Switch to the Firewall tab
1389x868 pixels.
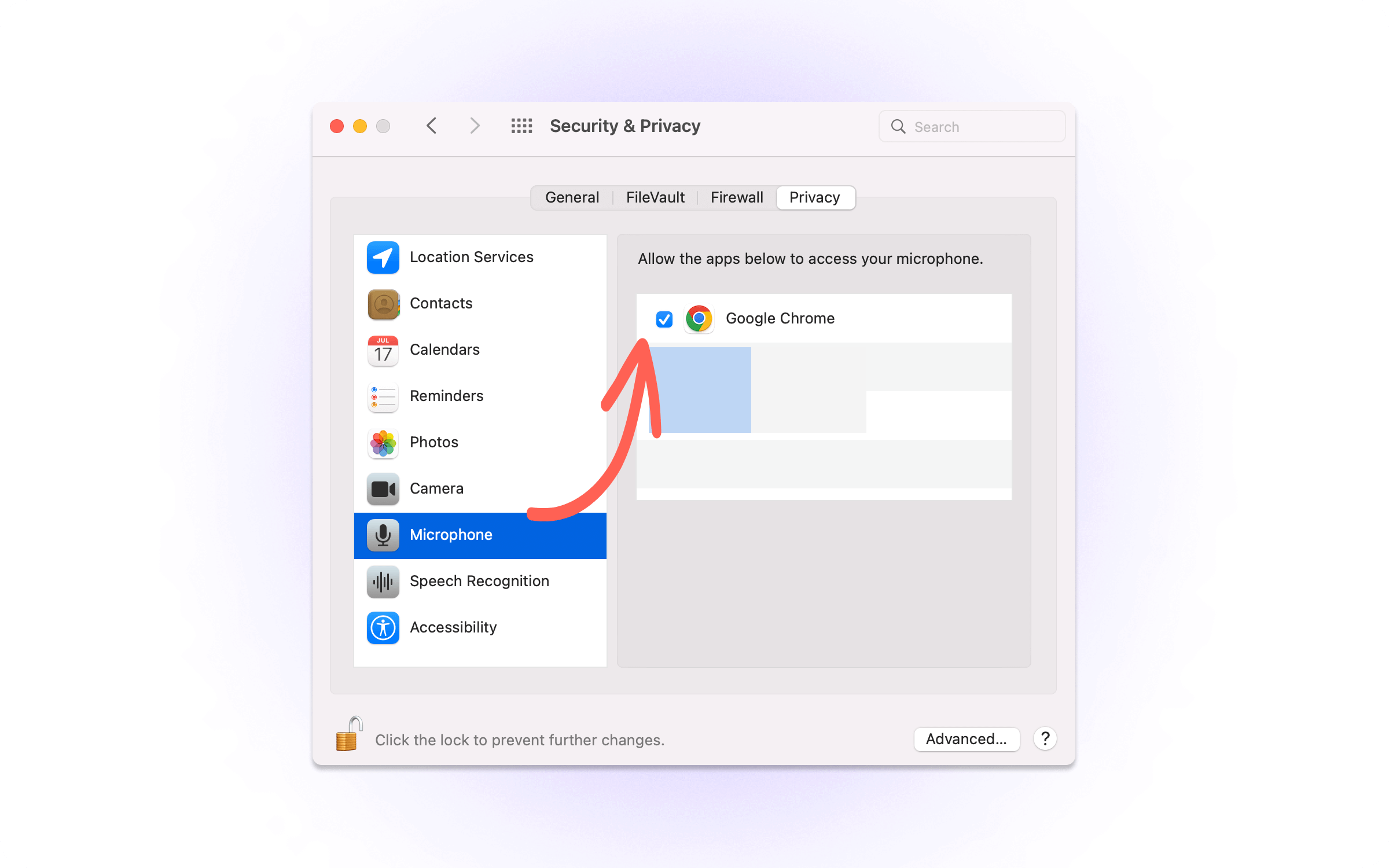[x=737, y=197]
